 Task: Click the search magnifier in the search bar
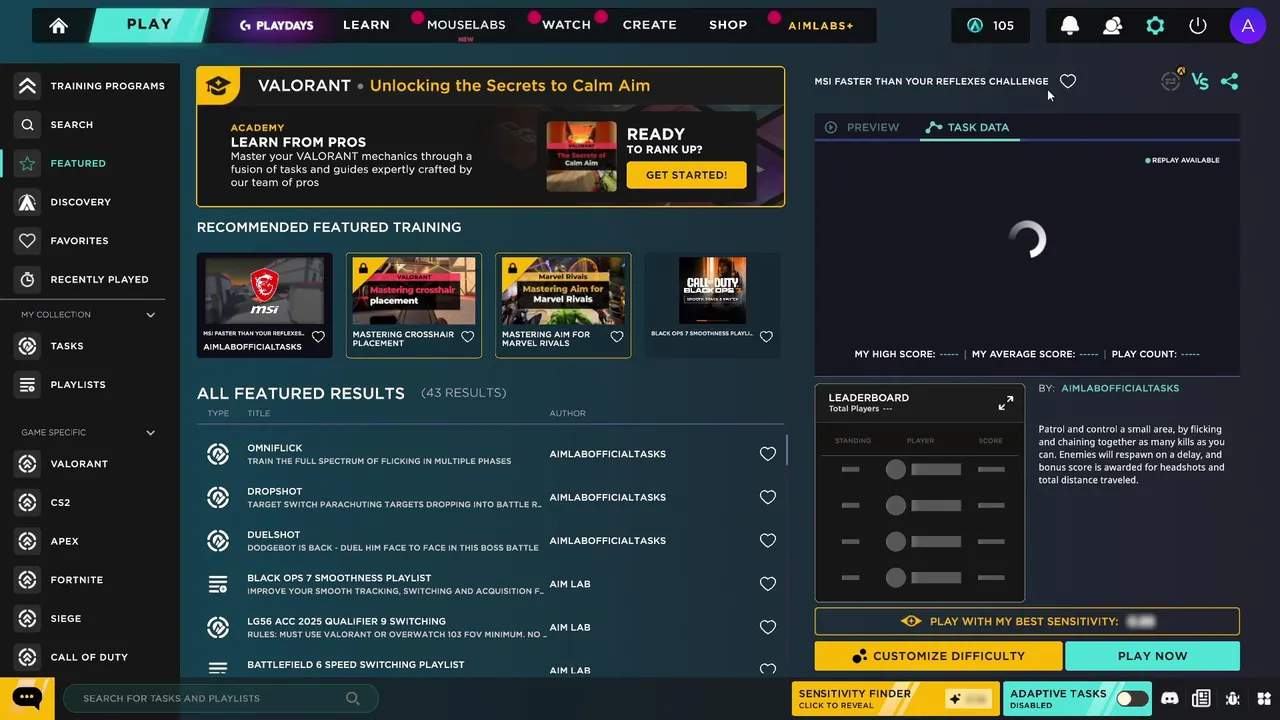tap(352, 698)
